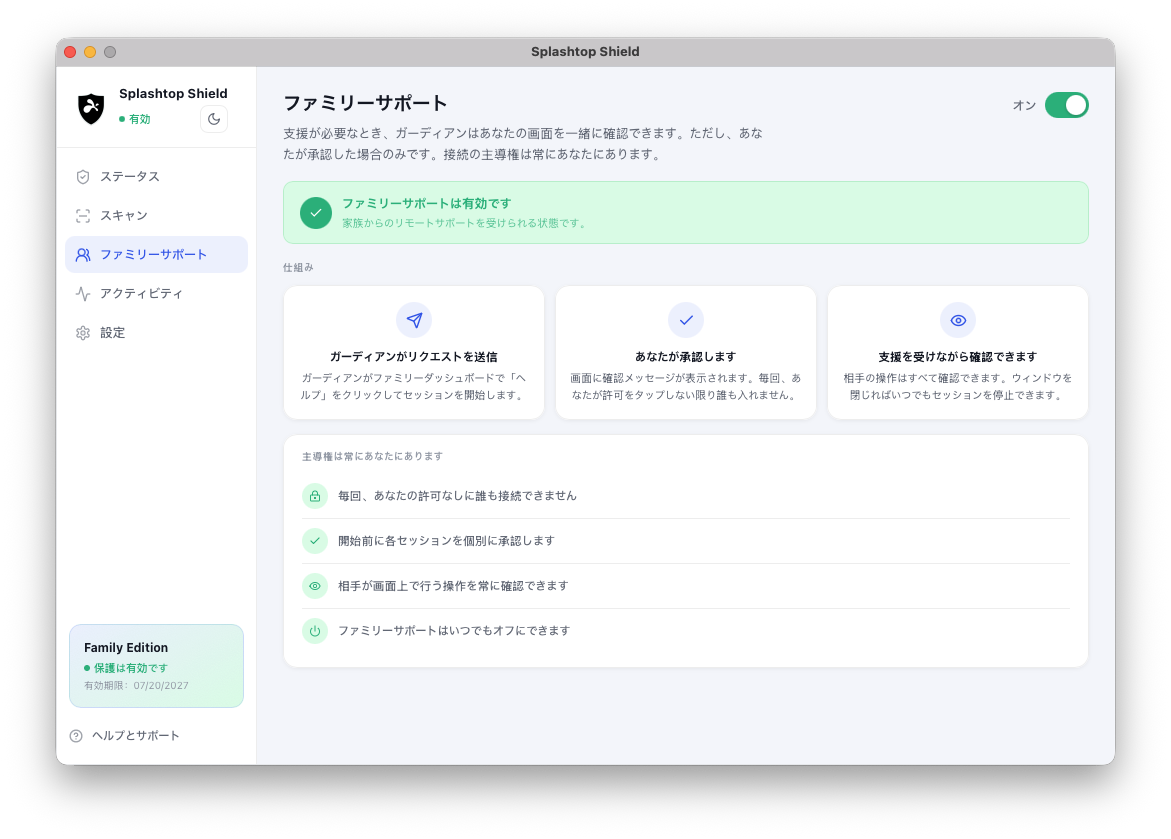Click the blue checkmark approval card icon
This screenshot has height=839, width=1171.
coord(686,321)
